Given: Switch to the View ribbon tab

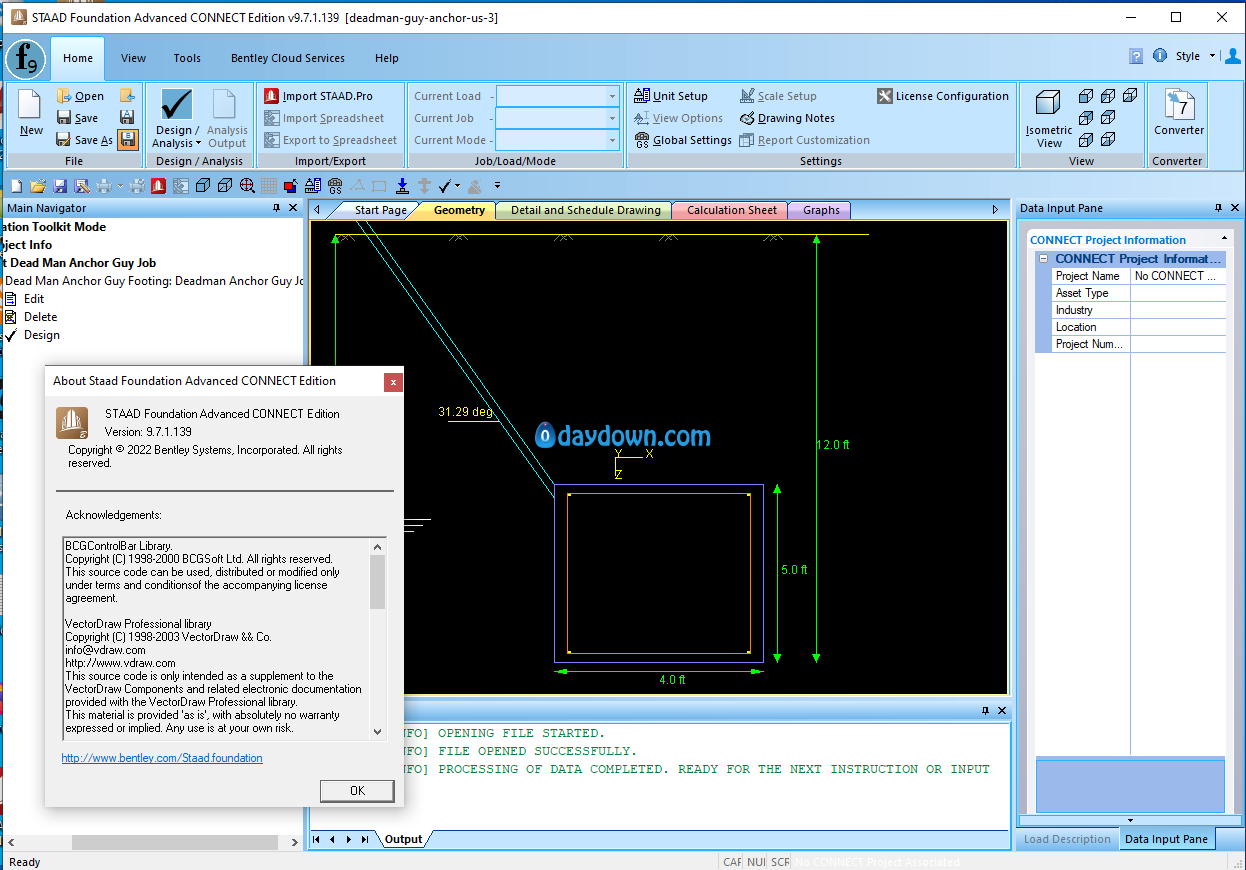Looking at the screenshot, I should (x=133, y=58).
